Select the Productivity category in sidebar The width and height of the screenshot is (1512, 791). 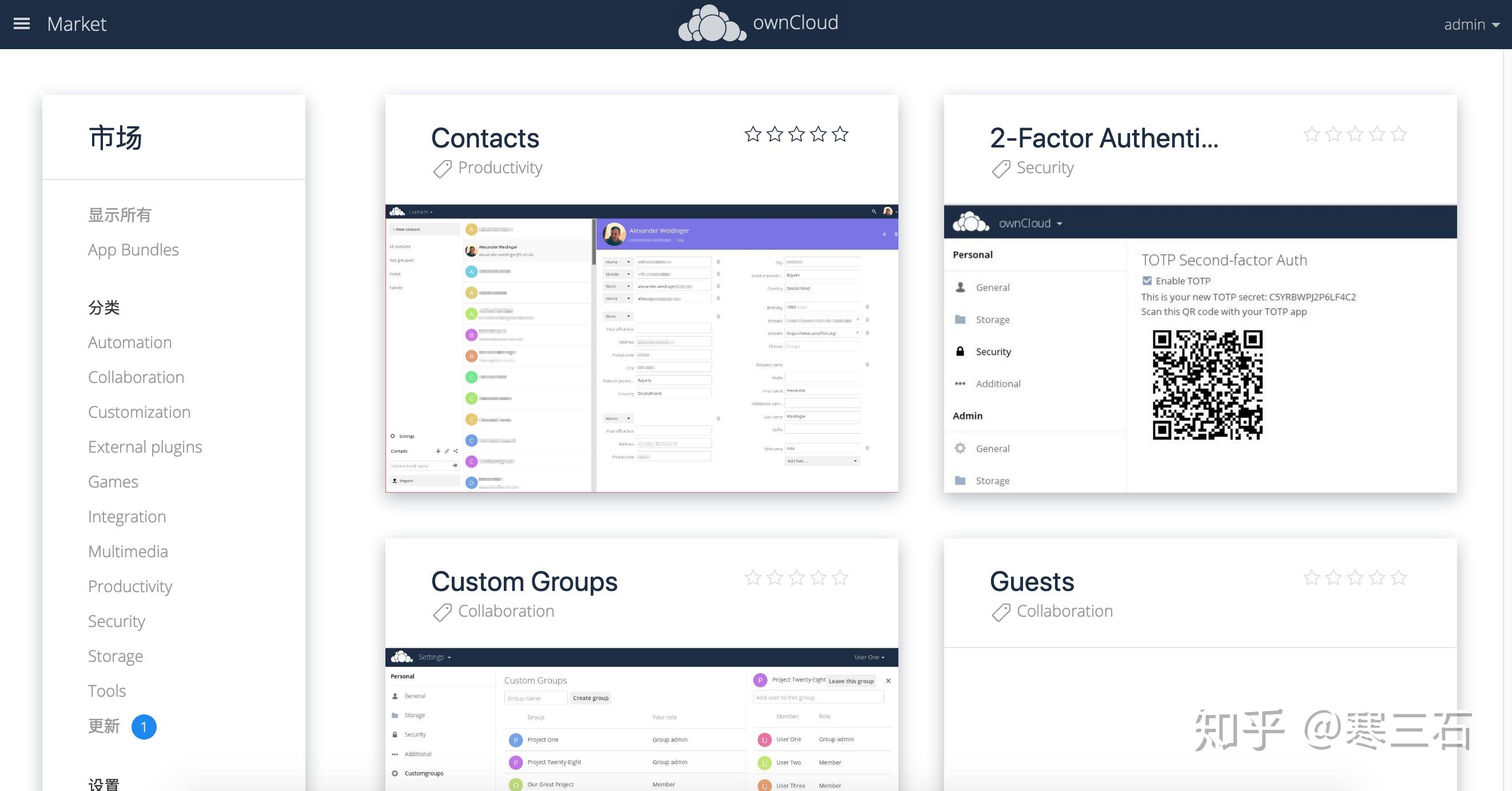(x=130, y=586)
